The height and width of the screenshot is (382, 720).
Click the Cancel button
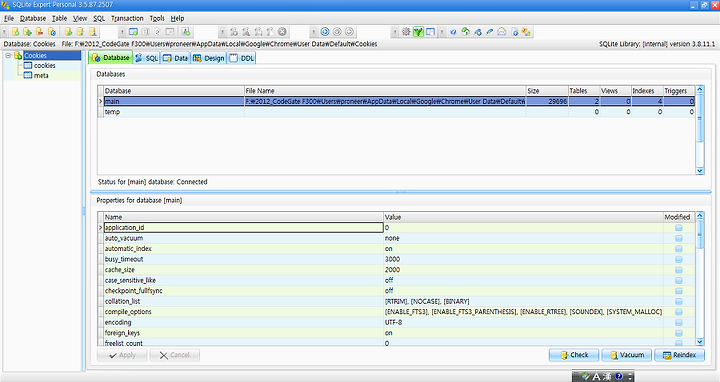(174, 355)
